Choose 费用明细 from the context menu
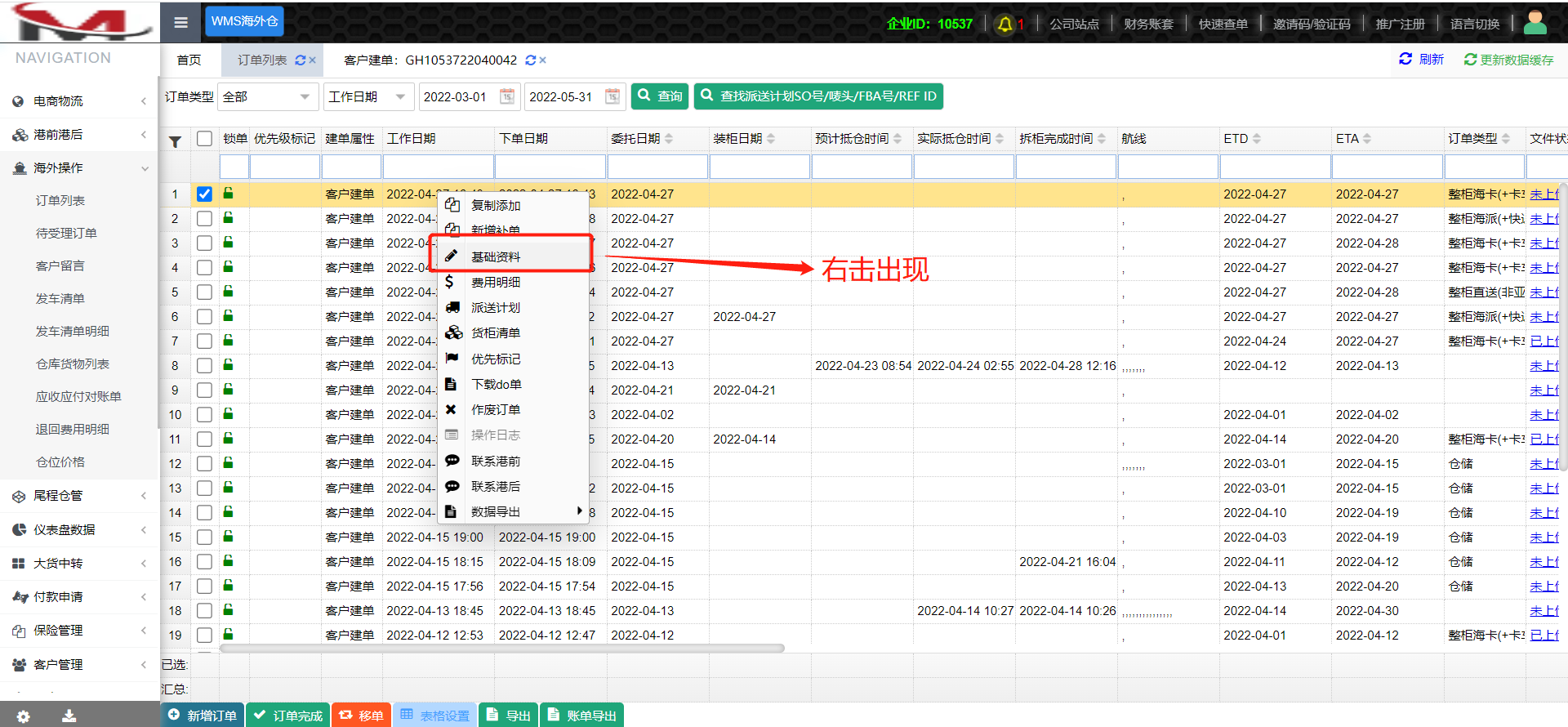This screenshot has height=727, width=1568. point(514,282)
